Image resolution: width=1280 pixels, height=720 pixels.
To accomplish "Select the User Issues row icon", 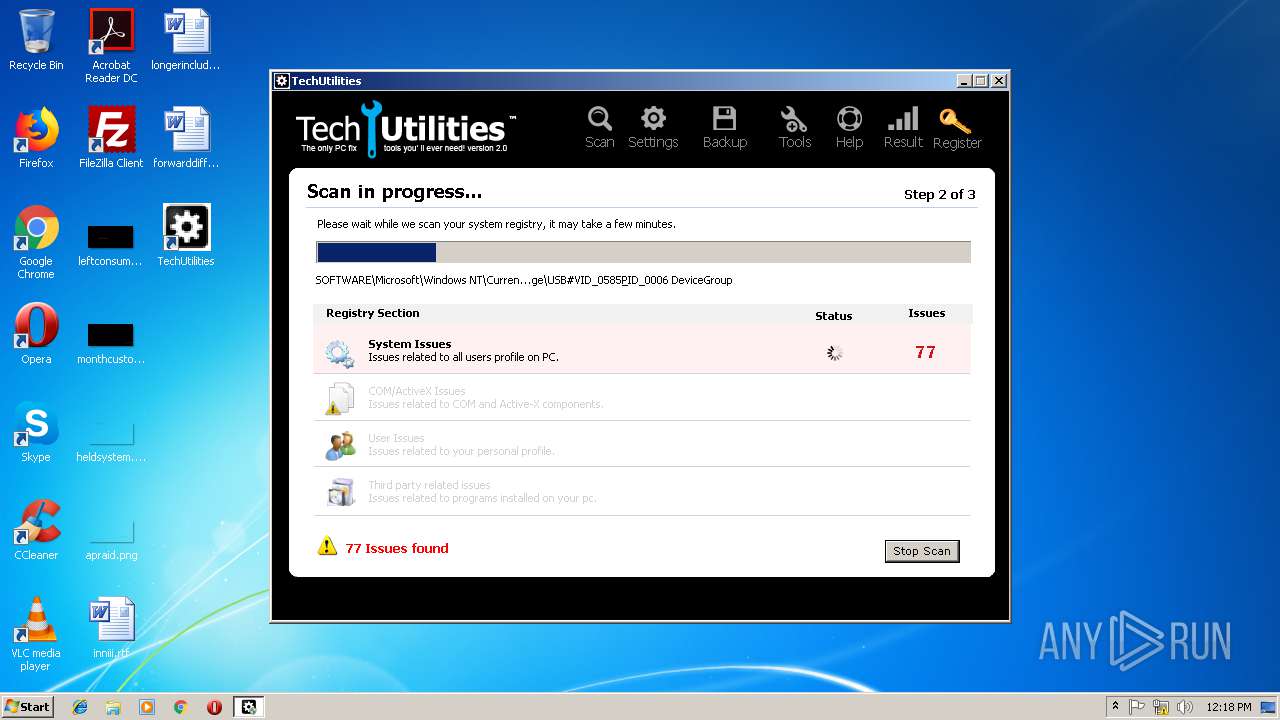I will click(x=340, y=445).
